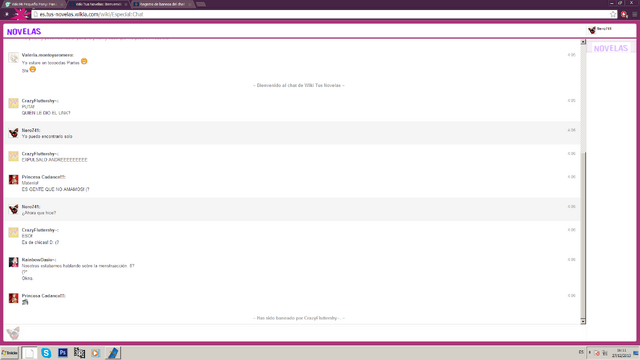Viewport: 640px width, 360px height.
Task: Bookmark this page with the star icon
Action: point(613,14)
